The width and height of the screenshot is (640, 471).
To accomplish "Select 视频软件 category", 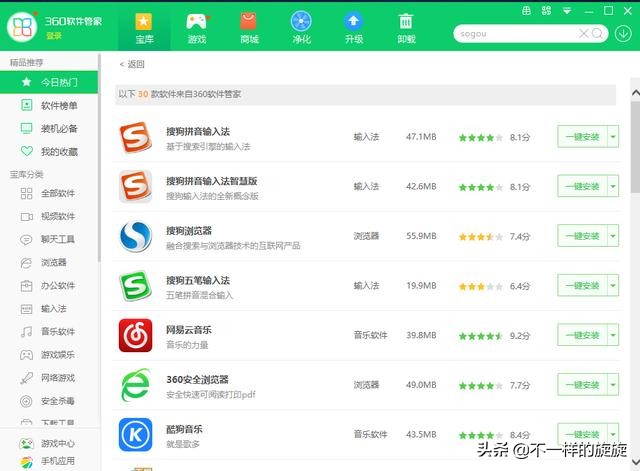I will point(49,216).
